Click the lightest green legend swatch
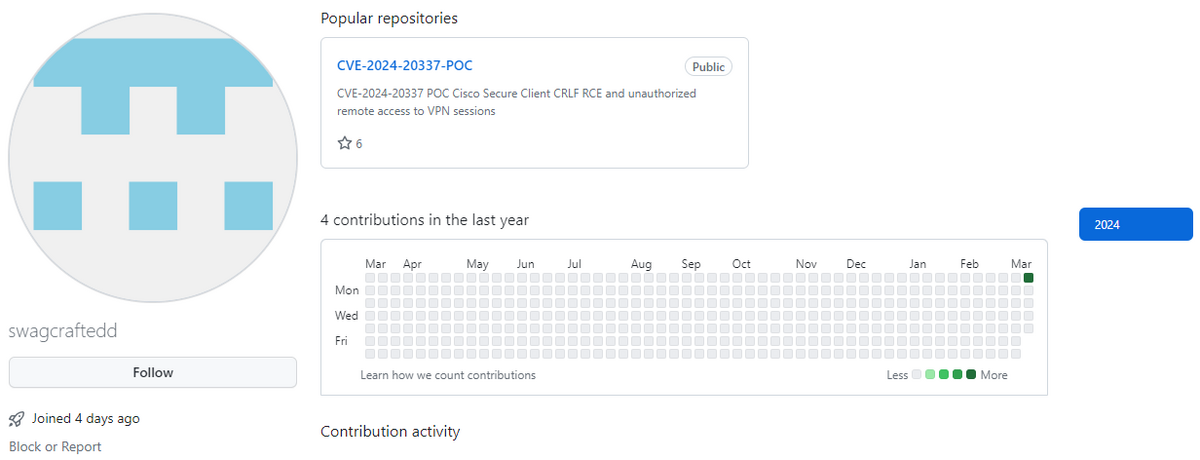Image resolution: width=1200 pixels, height=460 pixels. (x=931, y=375)
